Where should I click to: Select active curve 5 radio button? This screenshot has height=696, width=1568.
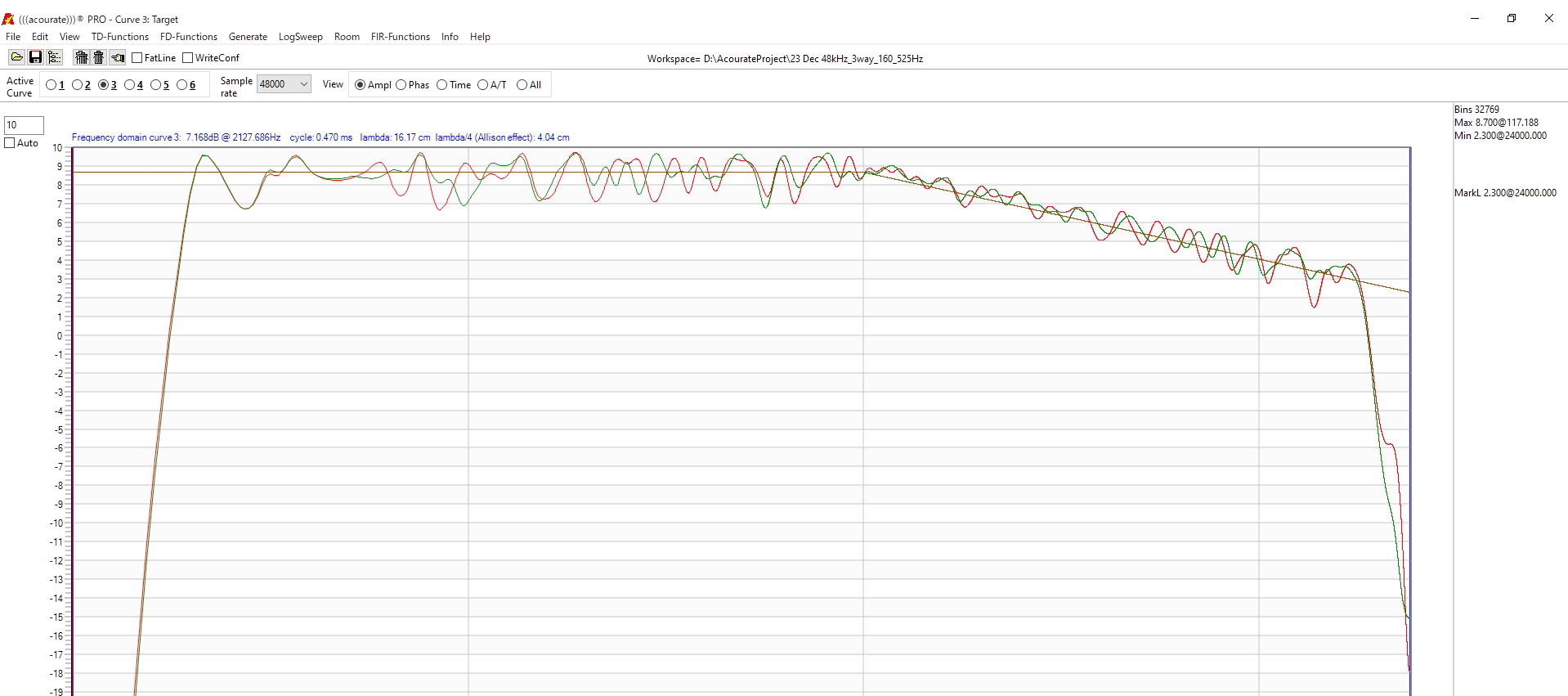[156, 85]
